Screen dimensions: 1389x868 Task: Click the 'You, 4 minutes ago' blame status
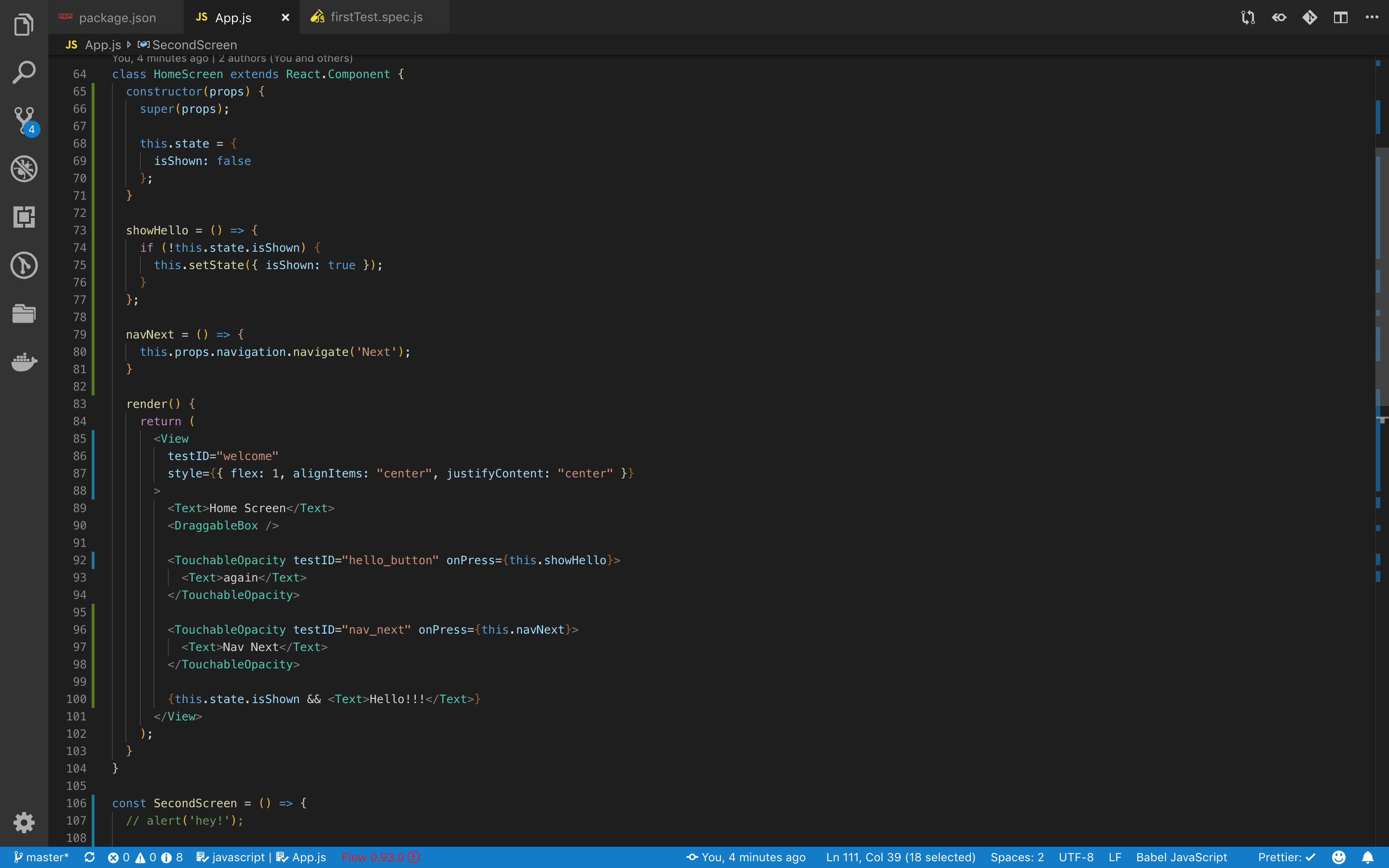746,857
